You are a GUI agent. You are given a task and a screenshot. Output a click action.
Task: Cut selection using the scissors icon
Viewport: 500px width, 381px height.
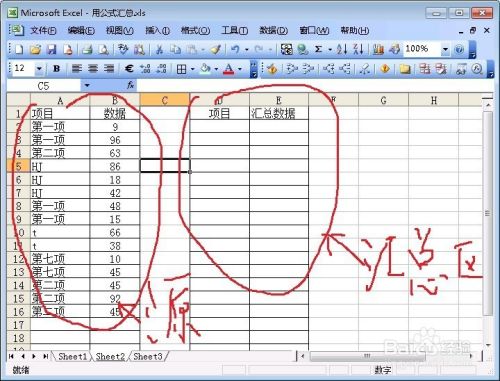coord(159,50)
